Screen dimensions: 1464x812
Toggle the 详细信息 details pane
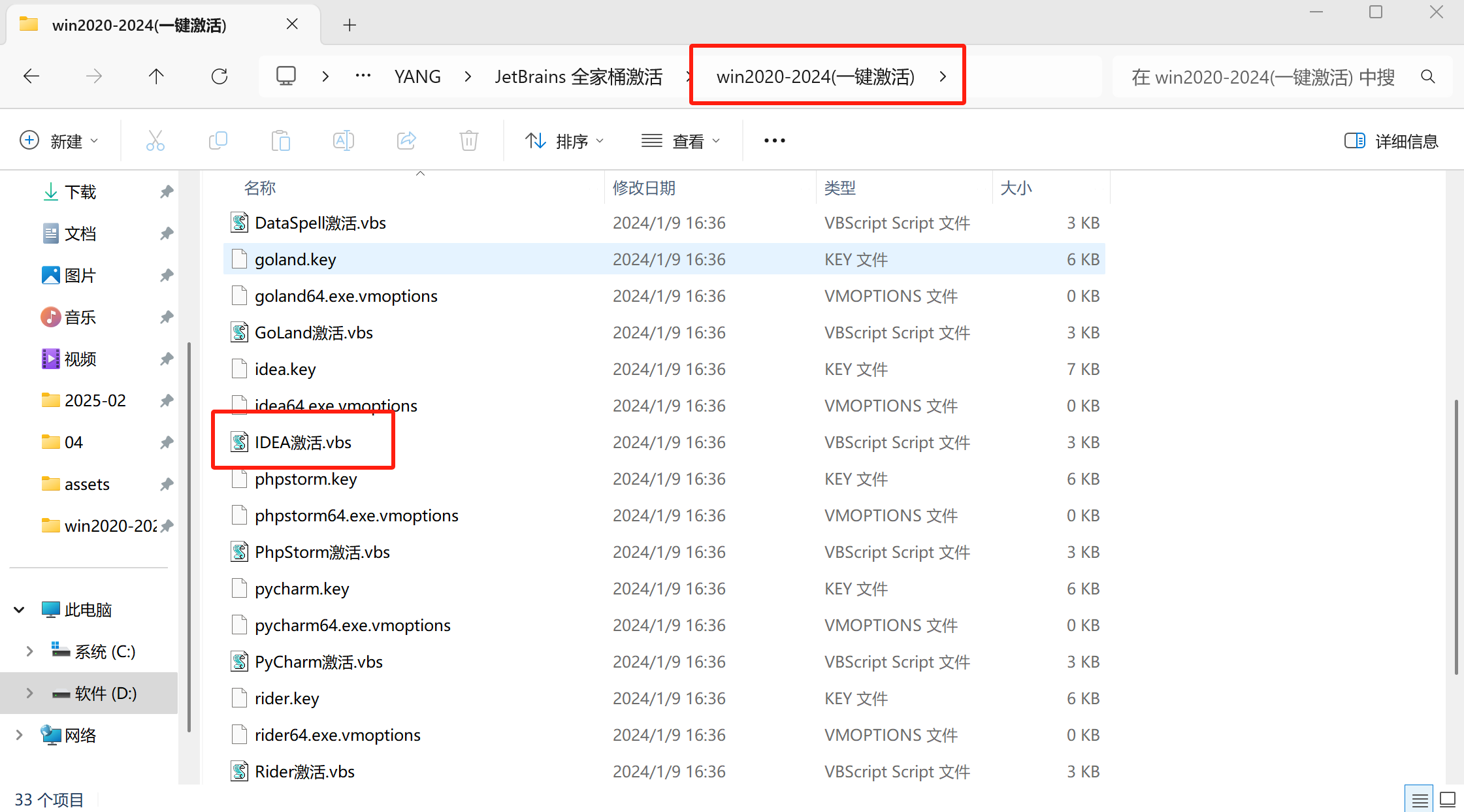pyautogui.click(x=1391, y=141)
